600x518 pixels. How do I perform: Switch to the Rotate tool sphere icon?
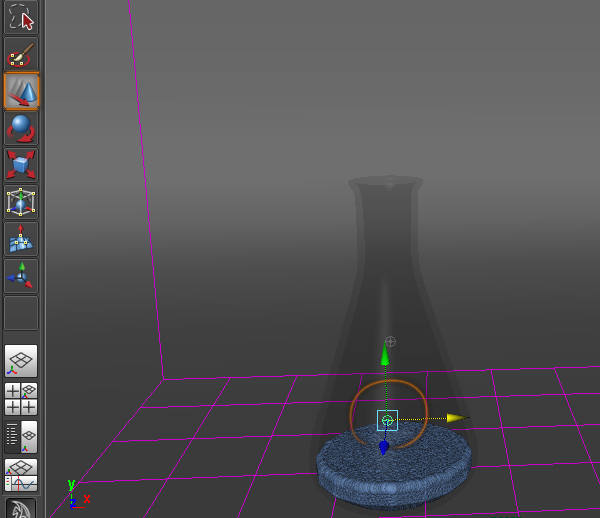click(x=21, y=128)
